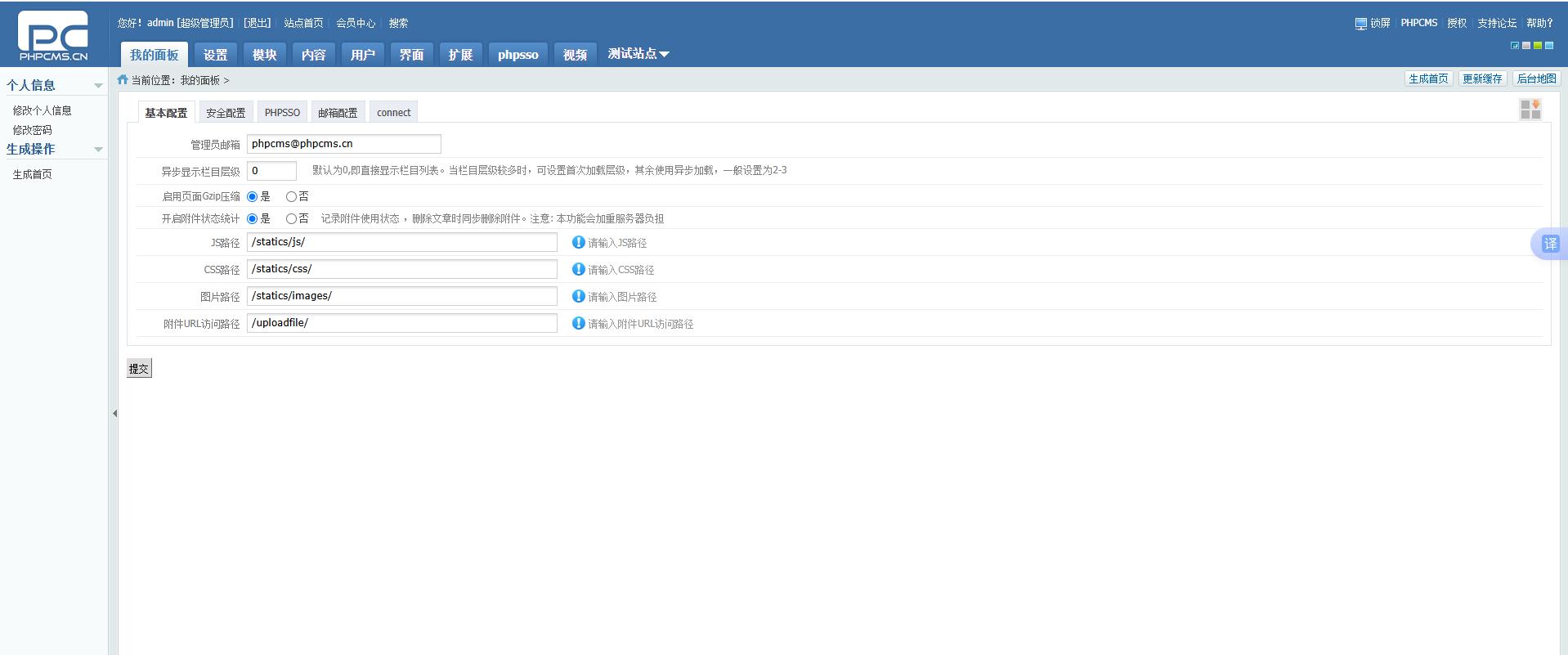Screen dimensions: 1568x655
Task: Click the 更新缓存 button
Action: [1482, 79]
